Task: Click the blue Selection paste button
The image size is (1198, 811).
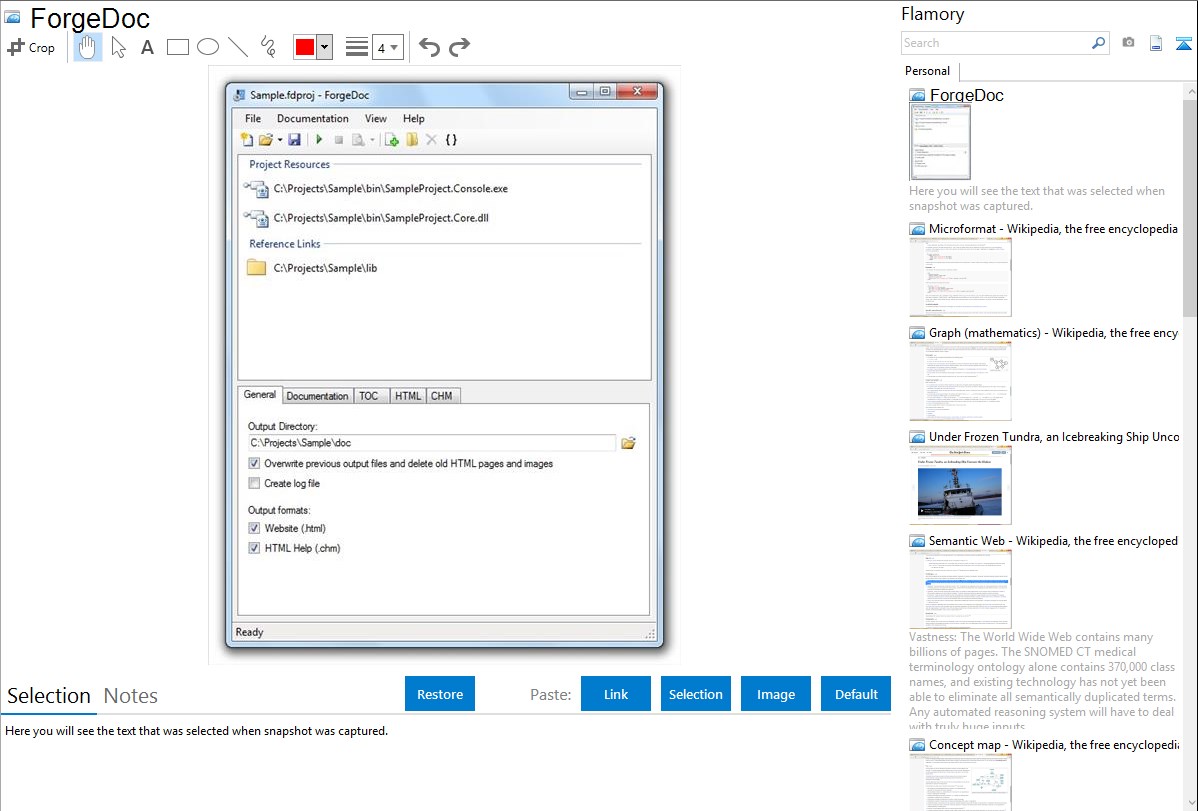Action: (x=696, y=694)
